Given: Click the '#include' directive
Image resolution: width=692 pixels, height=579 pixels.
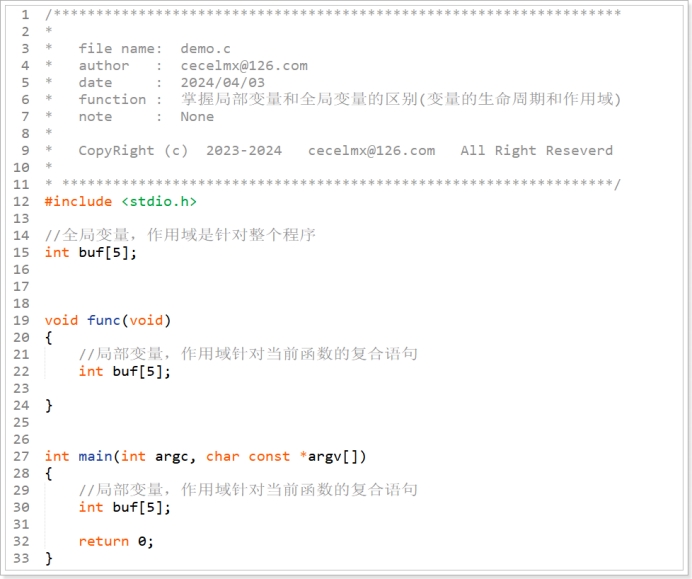Looking at the screenshot, I should point(78,202).
